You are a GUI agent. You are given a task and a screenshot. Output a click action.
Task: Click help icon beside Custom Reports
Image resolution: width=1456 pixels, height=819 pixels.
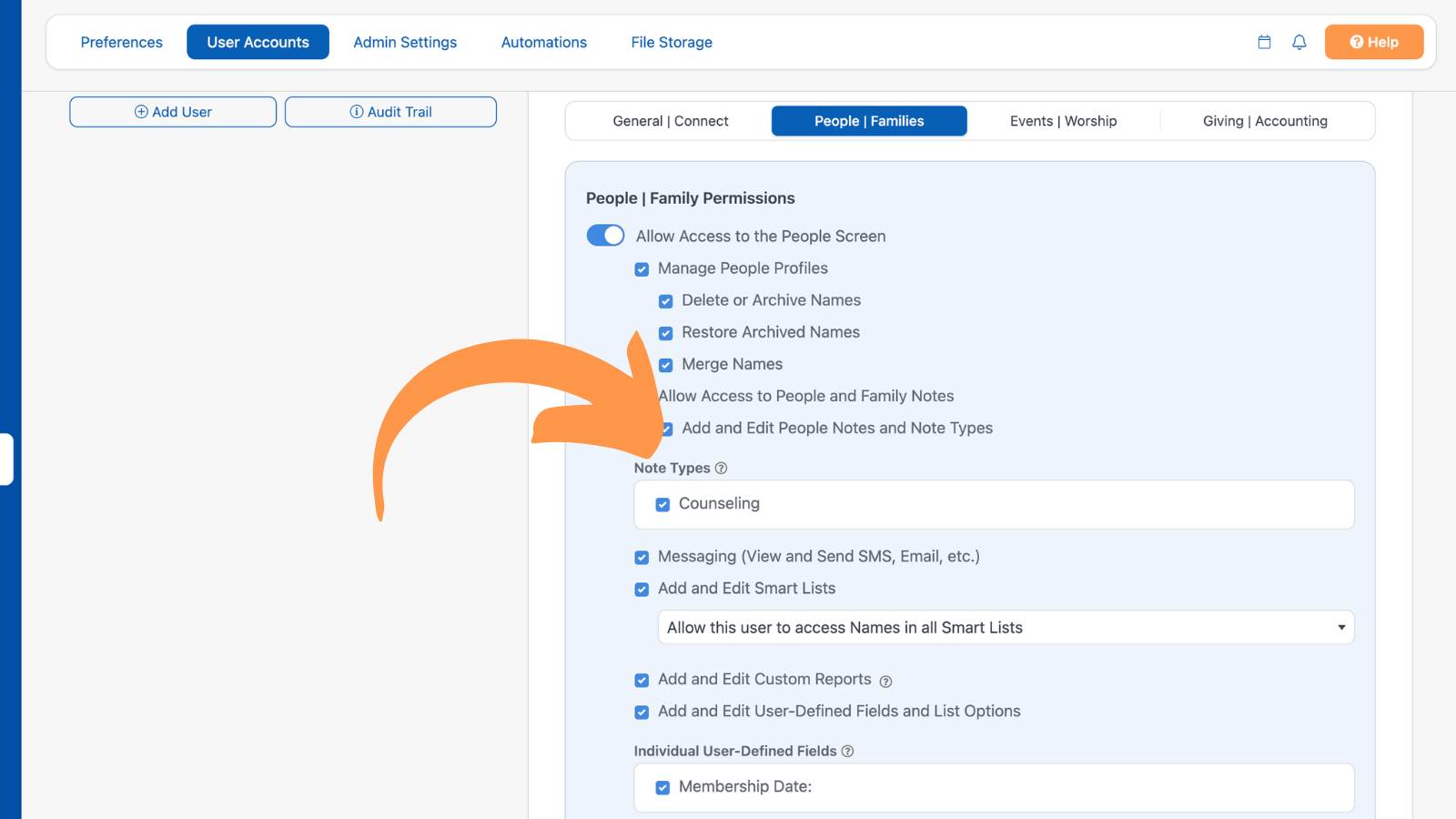[885, 682]
